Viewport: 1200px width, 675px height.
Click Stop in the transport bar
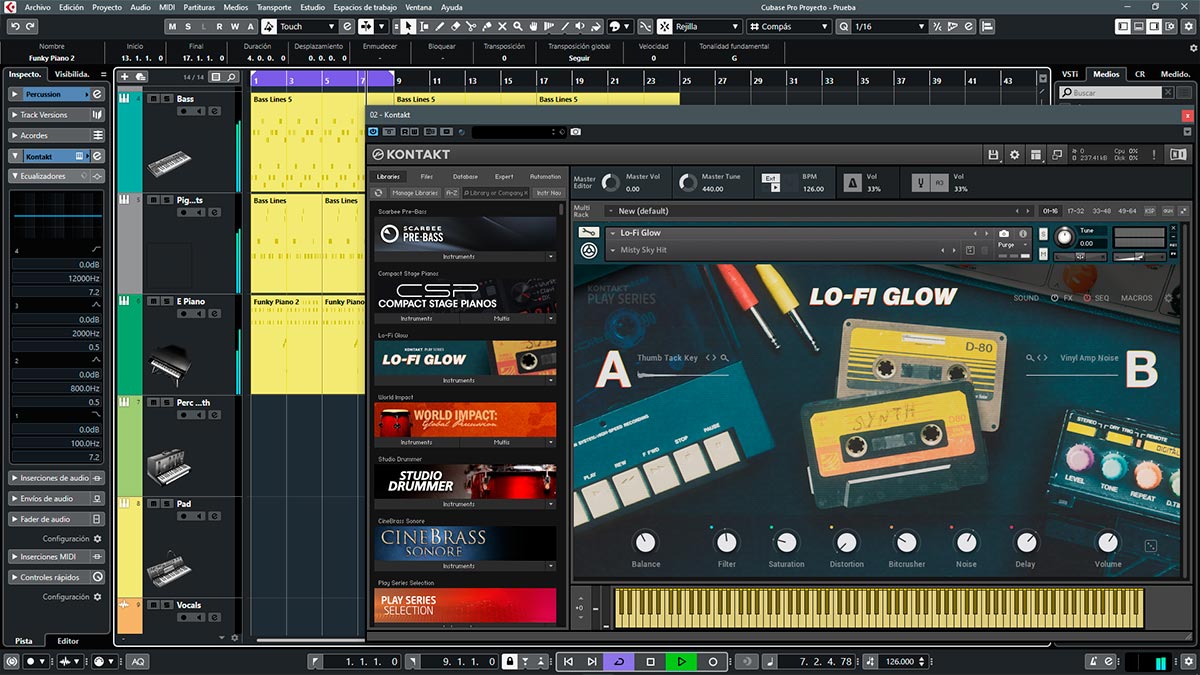pos(650,661)
